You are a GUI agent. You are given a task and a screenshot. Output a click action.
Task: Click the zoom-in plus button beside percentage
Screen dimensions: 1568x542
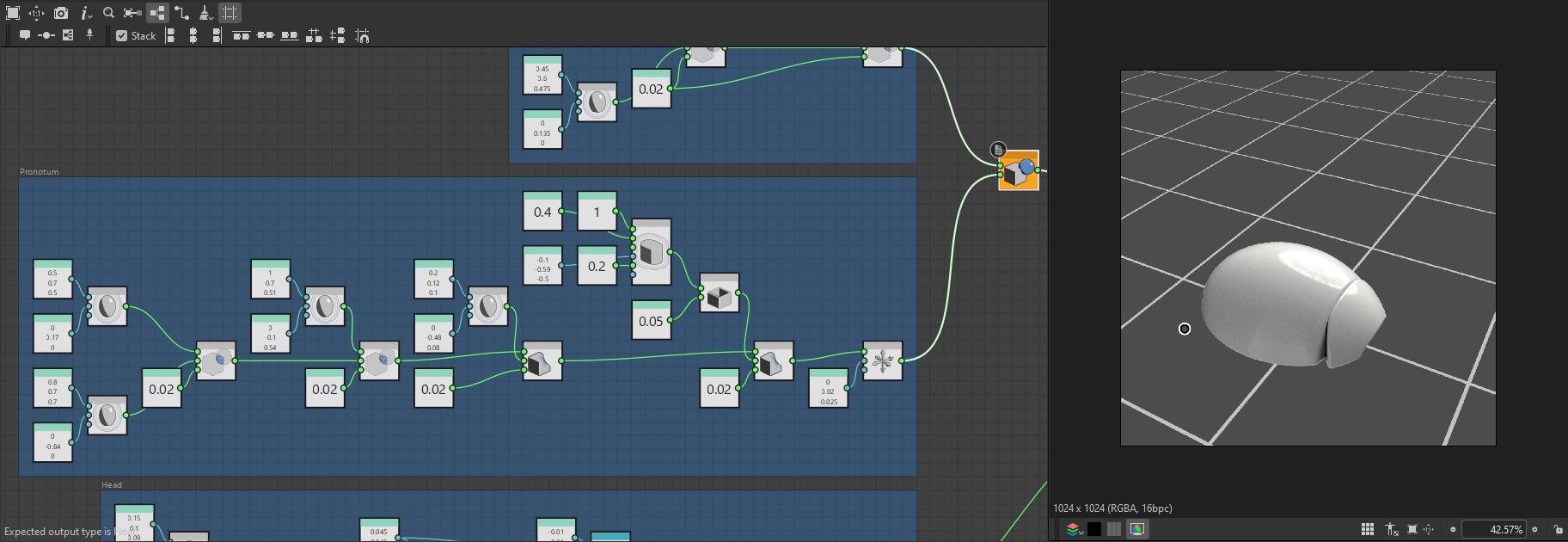pos(1535,529)
